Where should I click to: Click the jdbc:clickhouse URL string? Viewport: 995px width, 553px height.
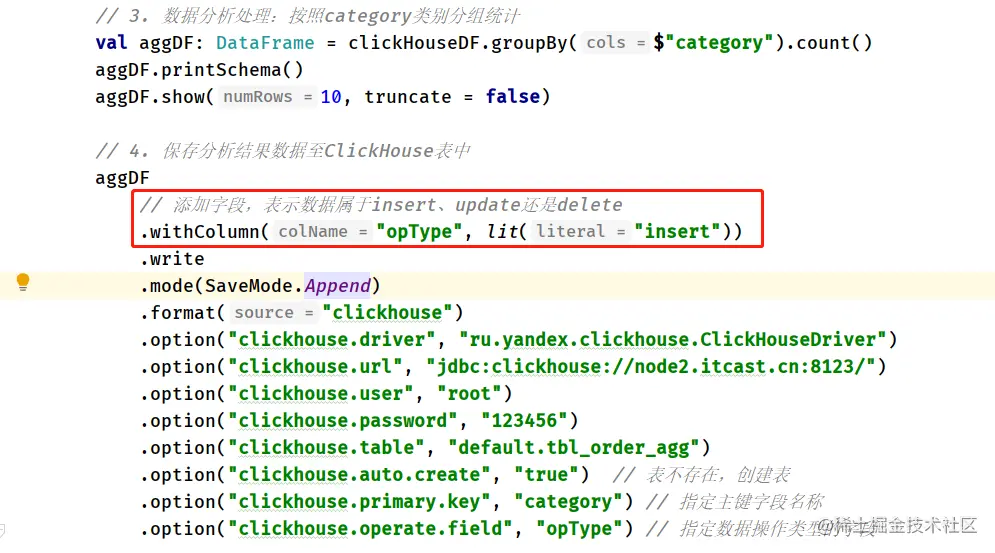(x=651, y=367)
